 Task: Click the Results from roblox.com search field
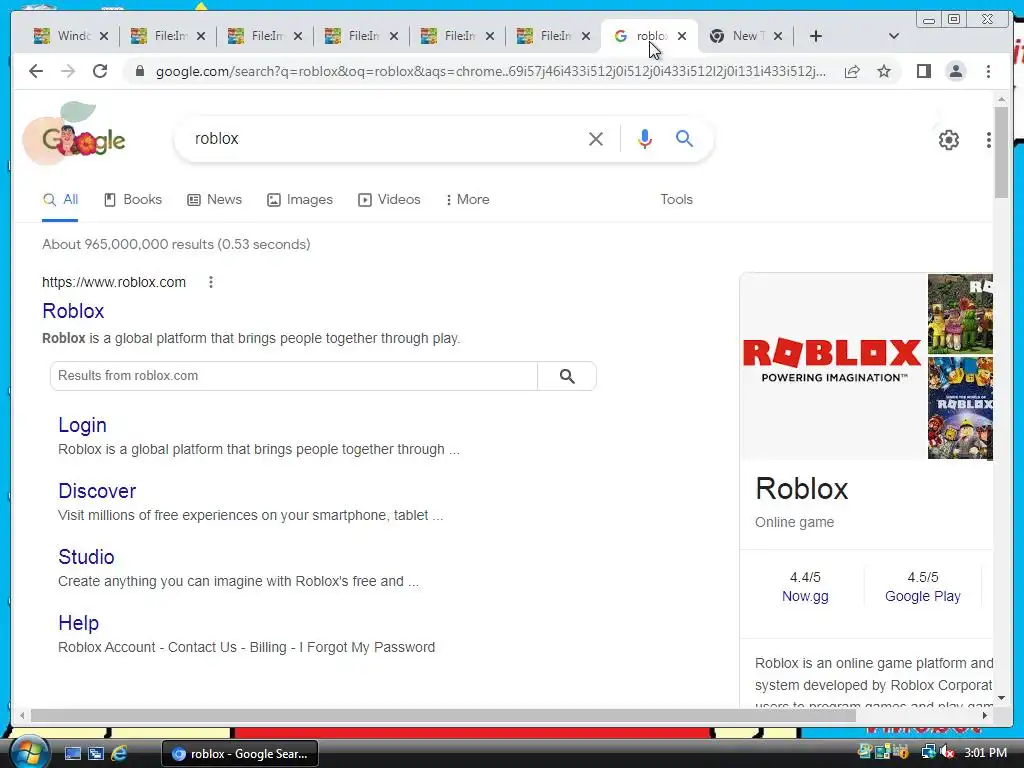[294, 376]
